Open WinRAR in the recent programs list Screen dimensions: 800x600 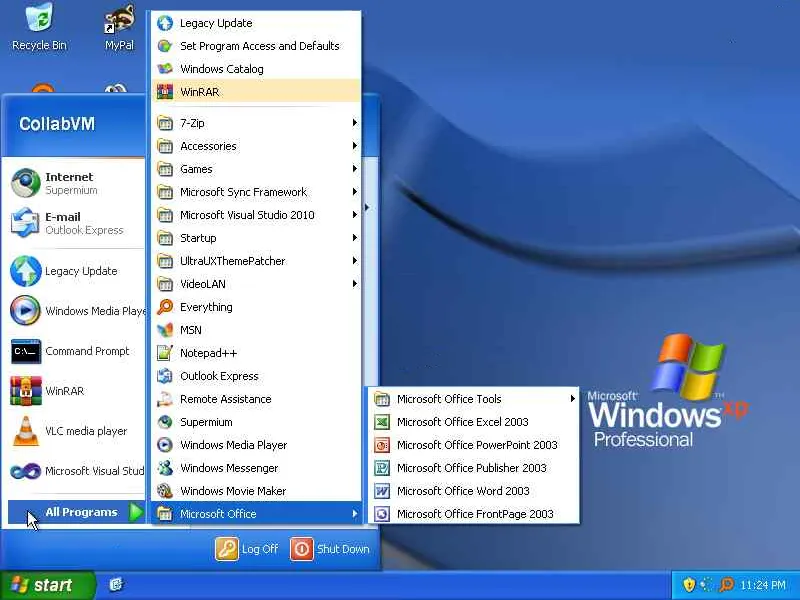[76, 391]
